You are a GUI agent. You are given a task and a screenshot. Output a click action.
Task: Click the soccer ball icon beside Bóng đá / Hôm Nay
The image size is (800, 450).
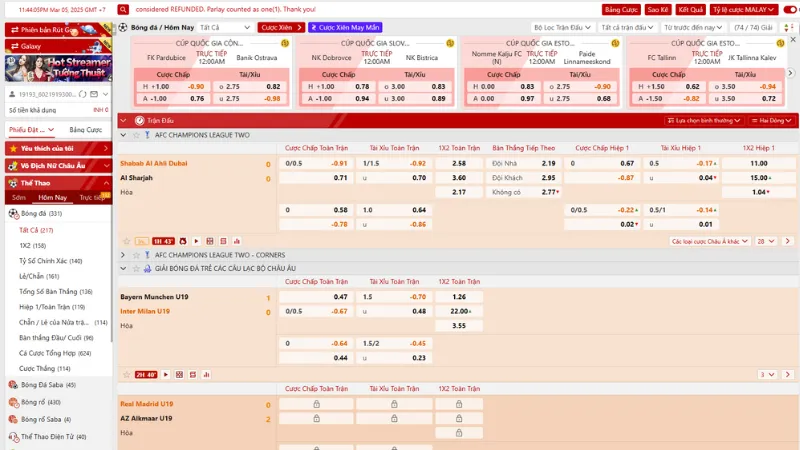click(123, 28)
